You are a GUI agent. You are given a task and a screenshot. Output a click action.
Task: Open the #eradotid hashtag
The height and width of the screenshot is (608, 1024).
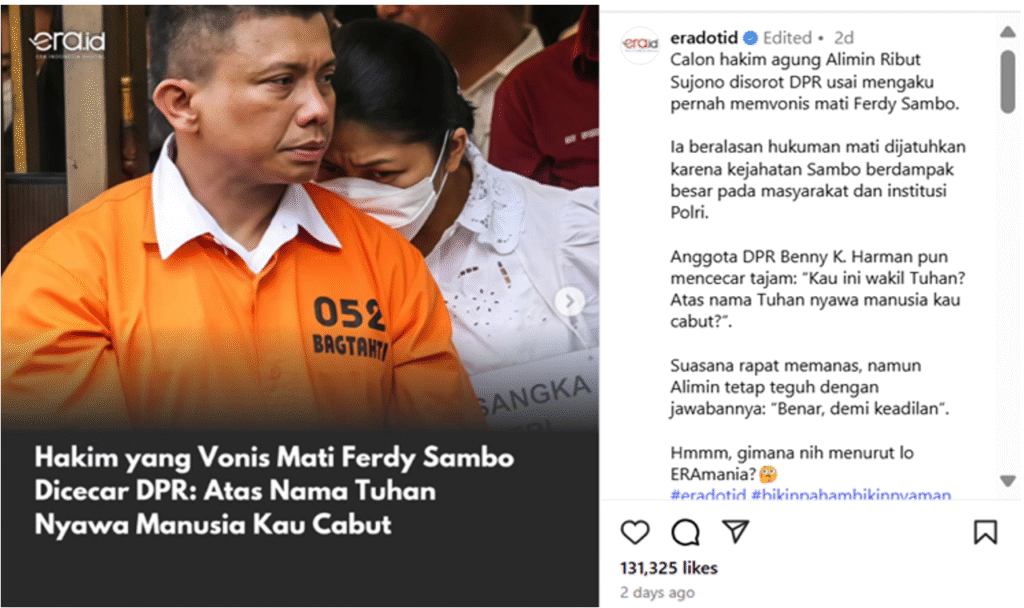tap(708, 495)
